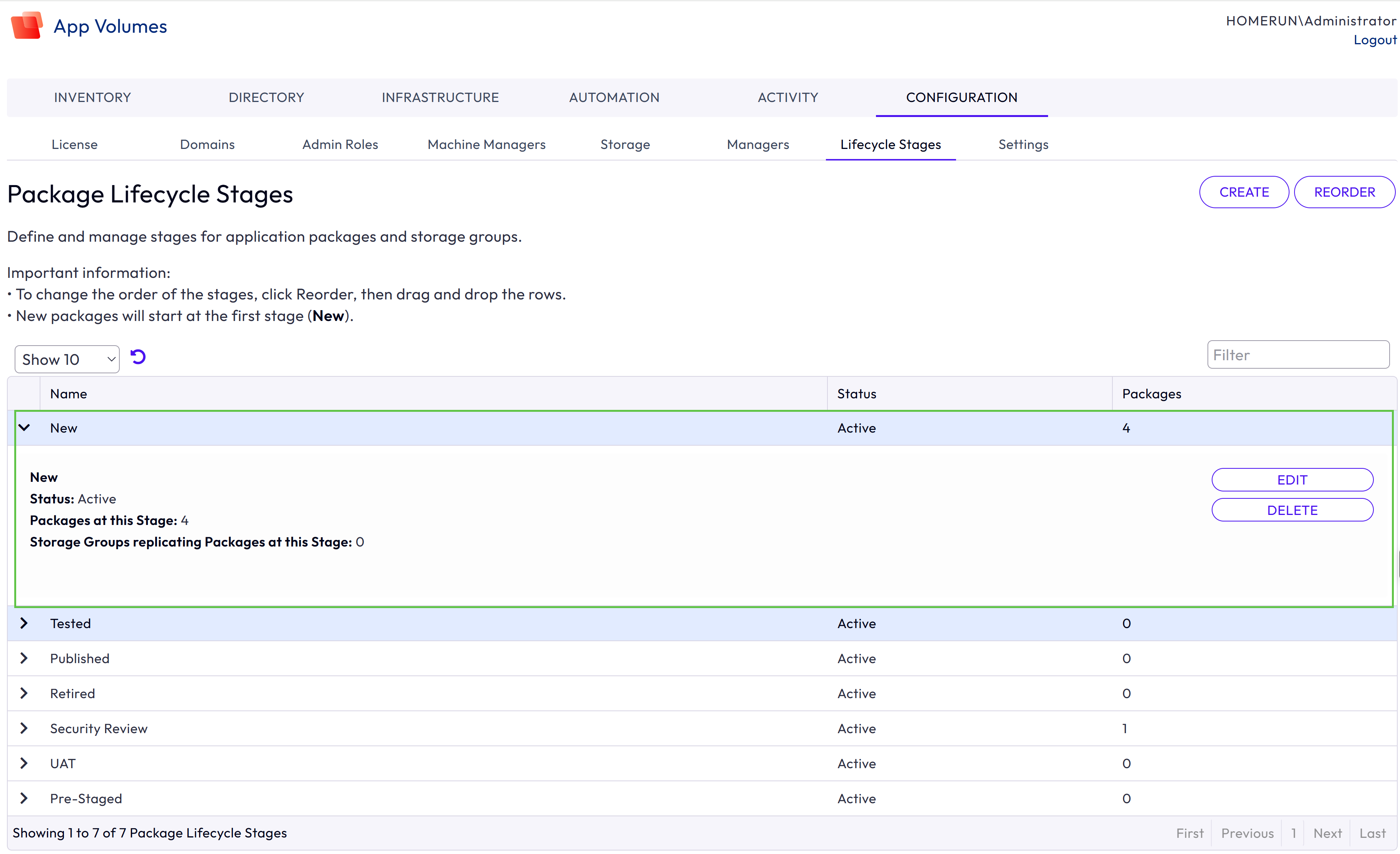The width and height of the screenshot is (1400, 854).
Task: Click the Security Review package count 1
Action: pyautogui.click(x=1124, y=729)
